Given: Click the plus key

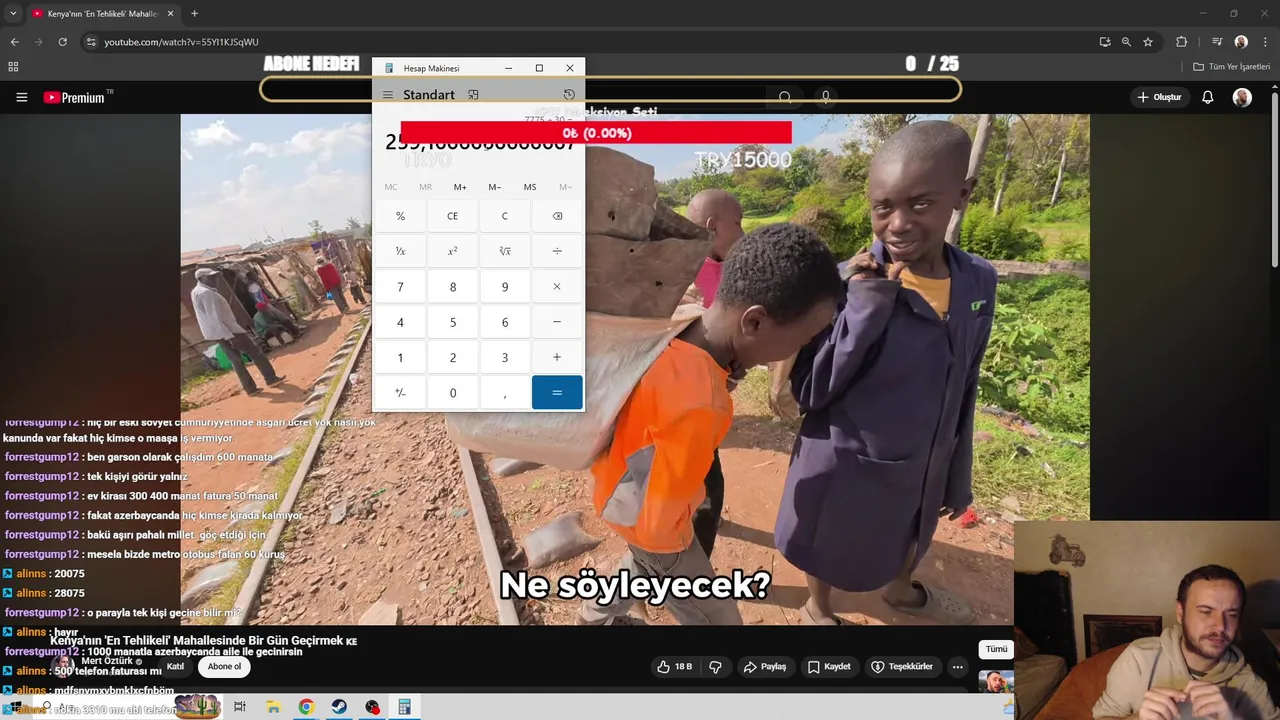Looking at the screenshot, I should pos(557,358).
